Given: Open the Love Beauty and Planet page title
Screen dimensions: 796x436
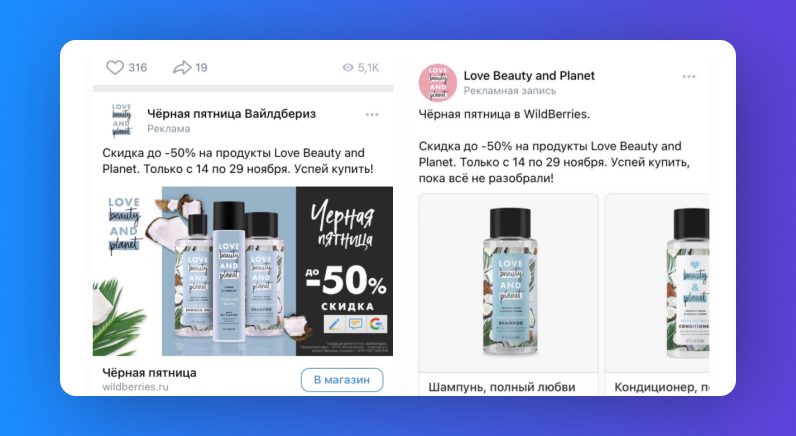Looking at the screenshot, I should 529,76.
